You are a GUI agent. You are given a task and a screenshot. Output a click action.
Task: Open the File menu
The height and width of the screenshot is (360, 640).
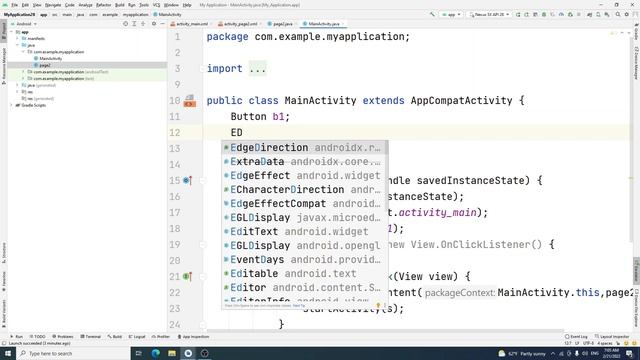14,5
